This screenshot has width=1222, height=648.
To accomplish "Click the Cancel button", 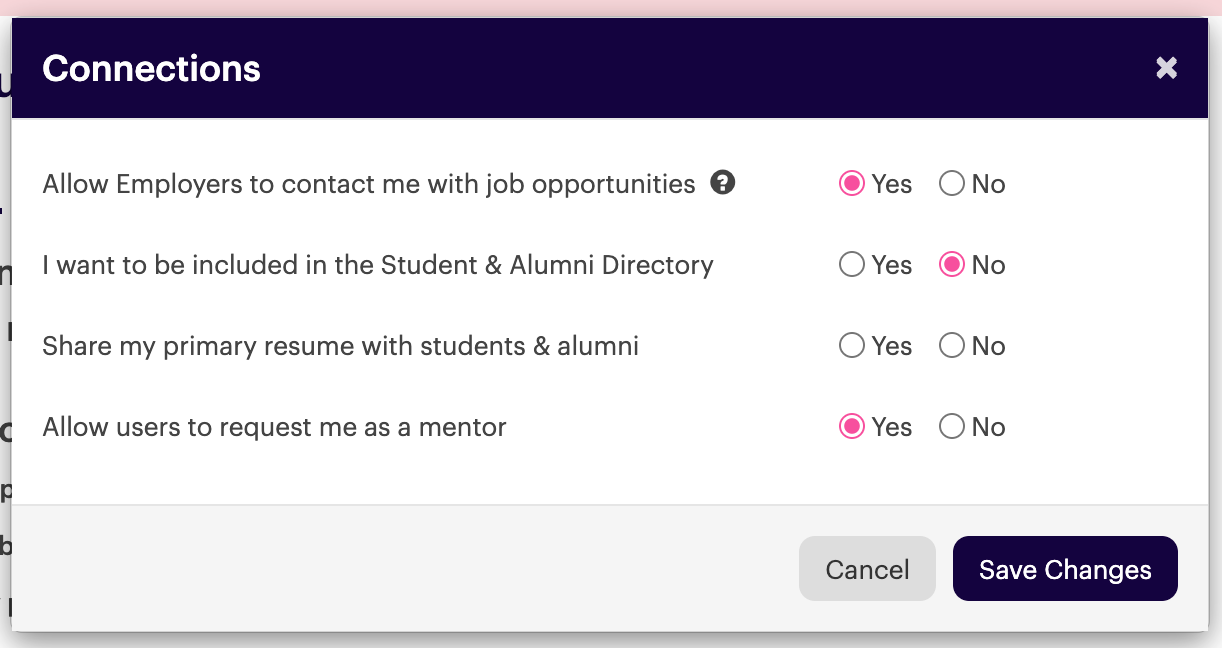I will 867,569.
